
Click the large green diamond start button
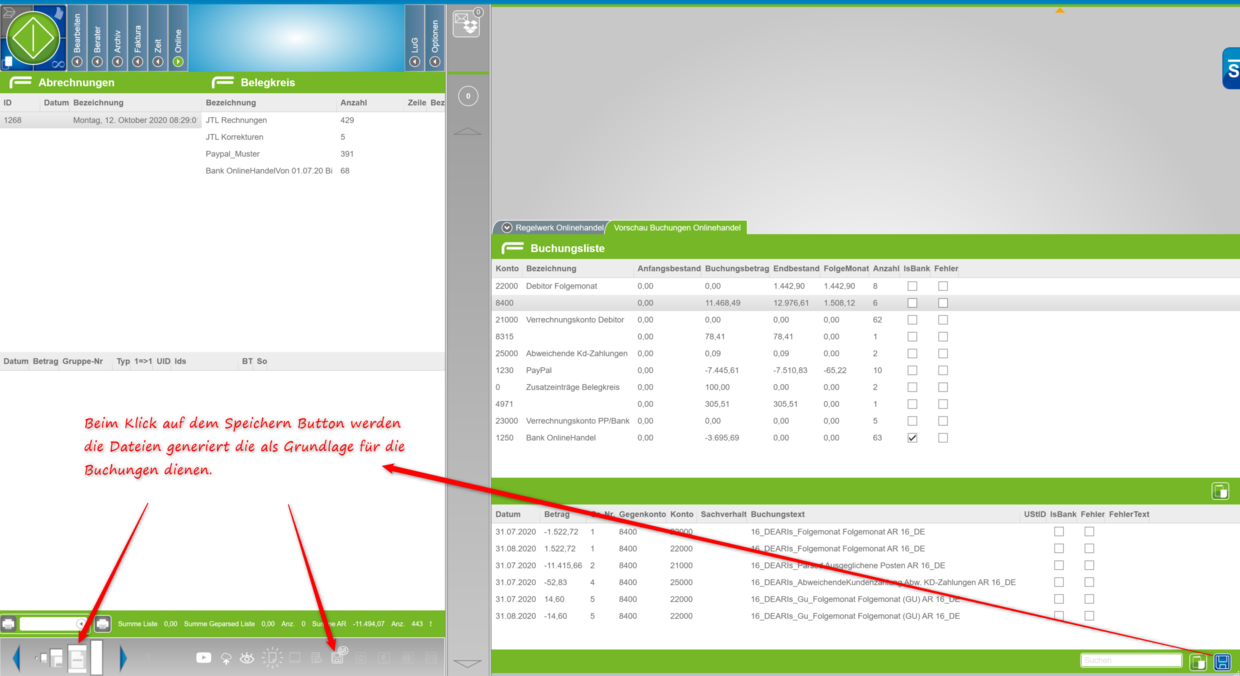coord(34,36)
